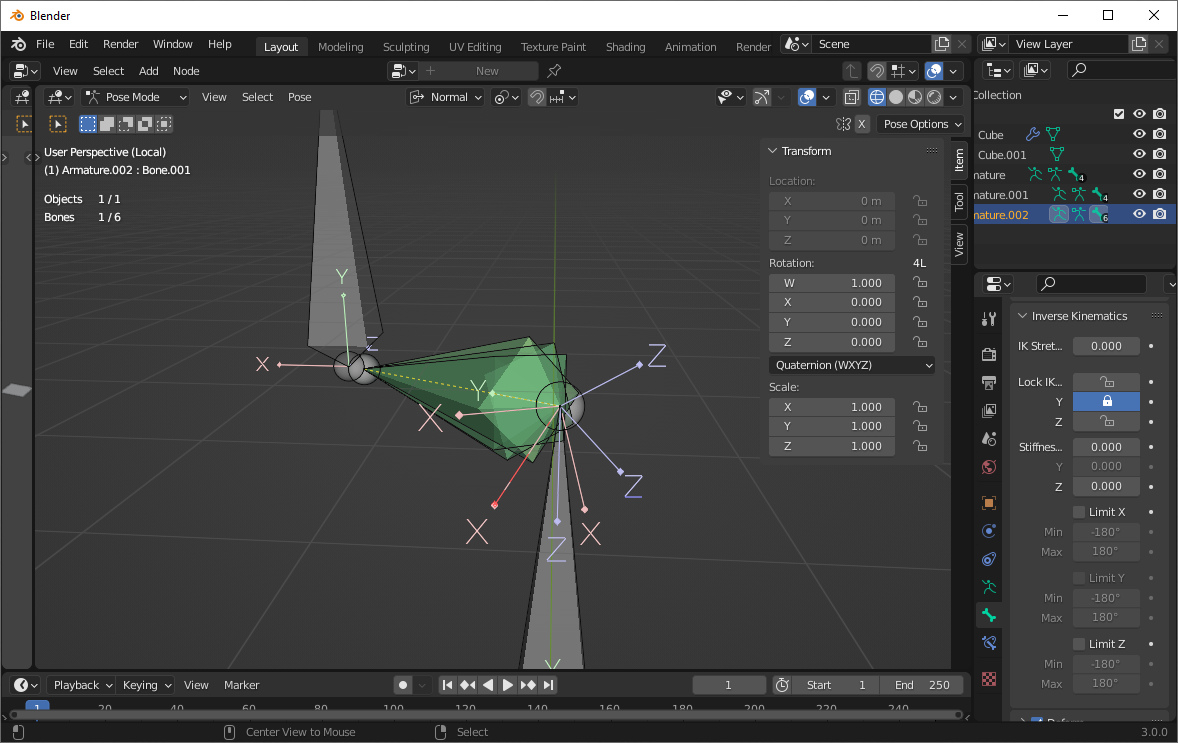Open the Render properties tab
The height and width of the screenshot is (743, 1178).
tap(989, 354)
